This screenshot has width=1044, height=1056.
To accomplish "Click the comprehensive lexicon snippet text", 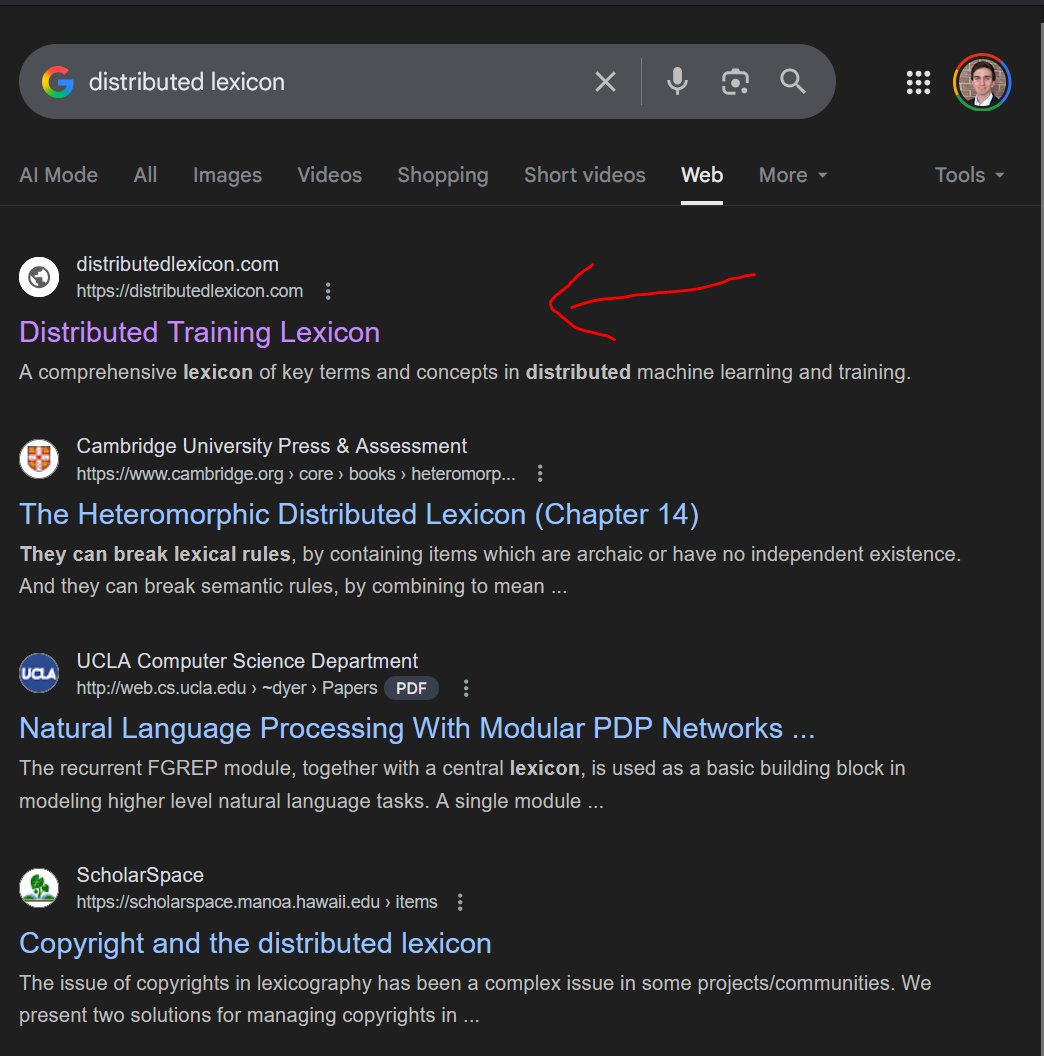I will (465, 372).
